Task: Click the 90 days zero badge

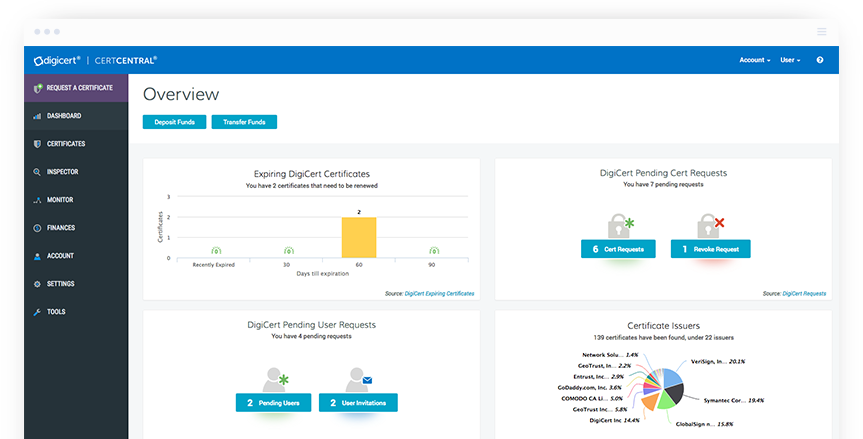Action: (434, 251)
